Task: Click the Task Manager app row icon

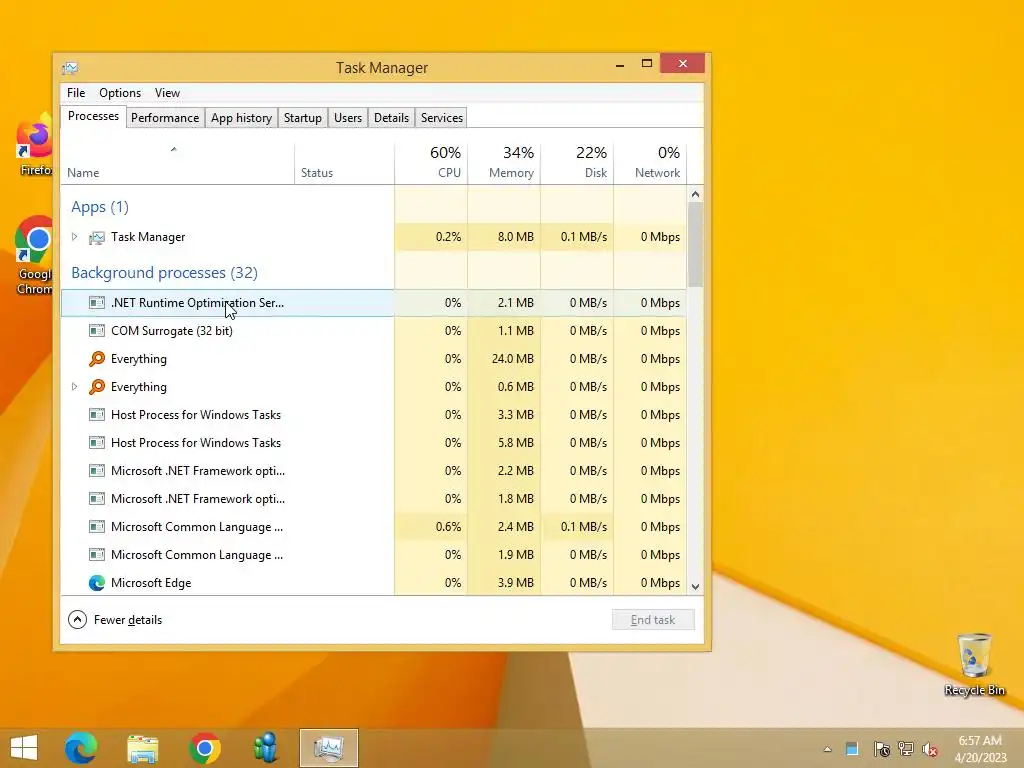Action: 97,238
